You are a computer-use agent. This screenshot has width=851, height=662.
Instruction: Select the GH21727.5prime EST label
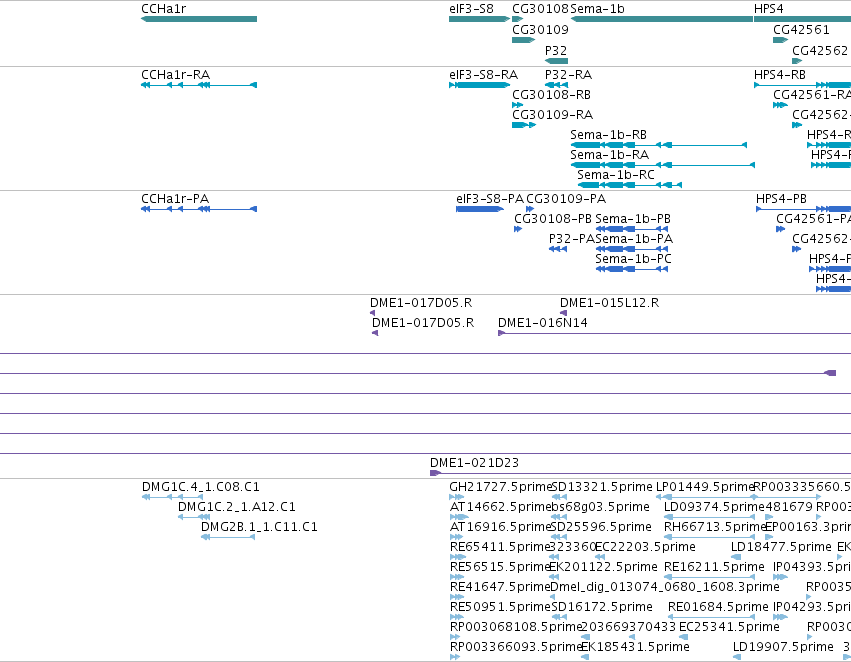tap(500, 487)
